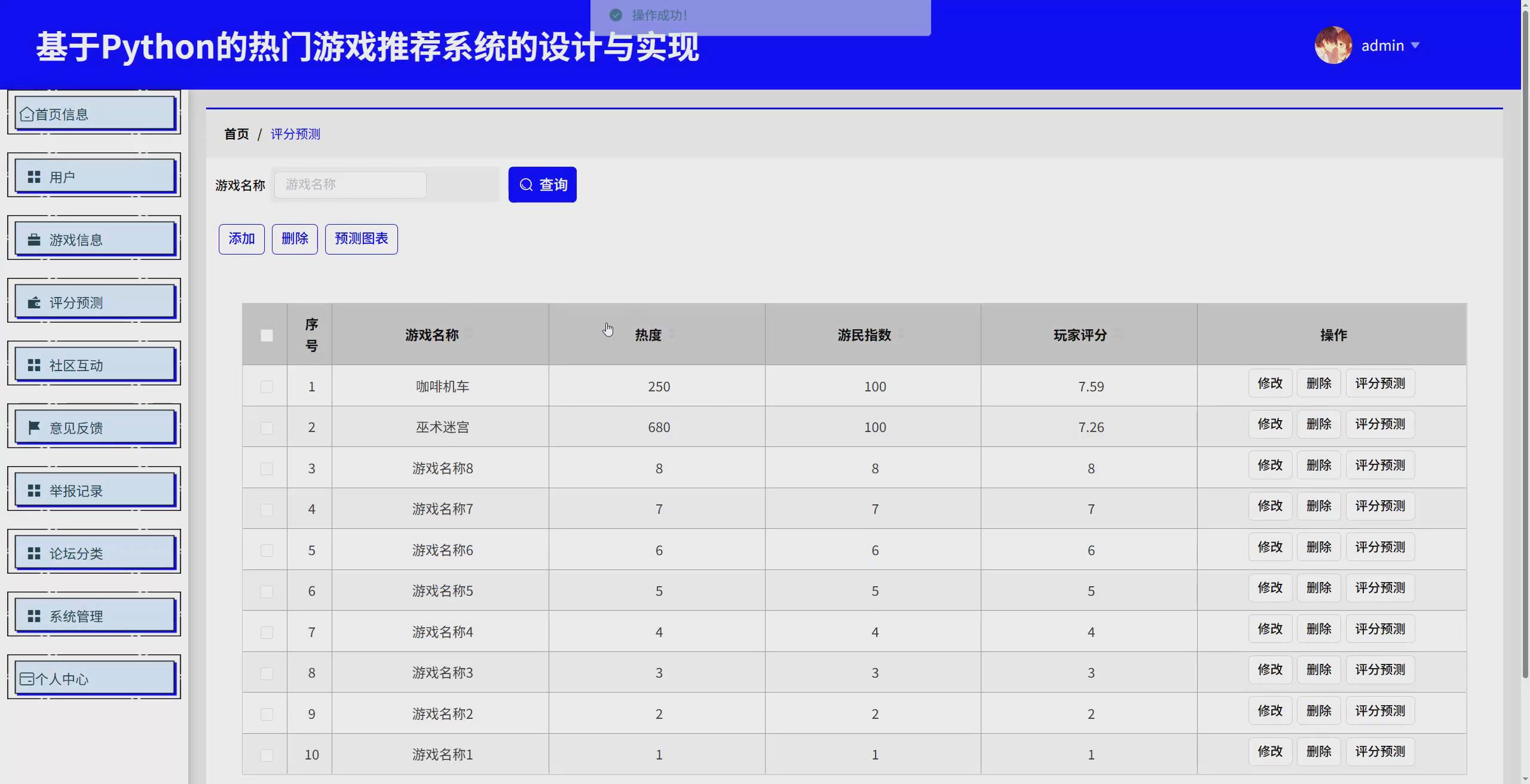Sort by 热度 column sort arrows
The image size is (1530, 784).
(x=672, y=333)
